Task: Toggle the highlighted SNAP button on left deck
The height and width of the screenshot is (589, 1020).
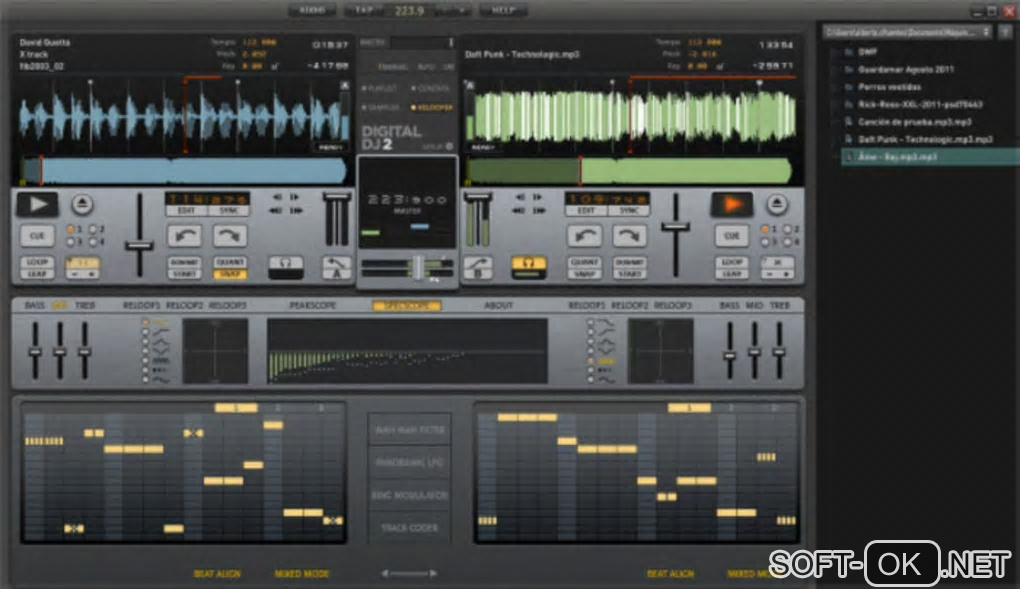Action: 230,274
